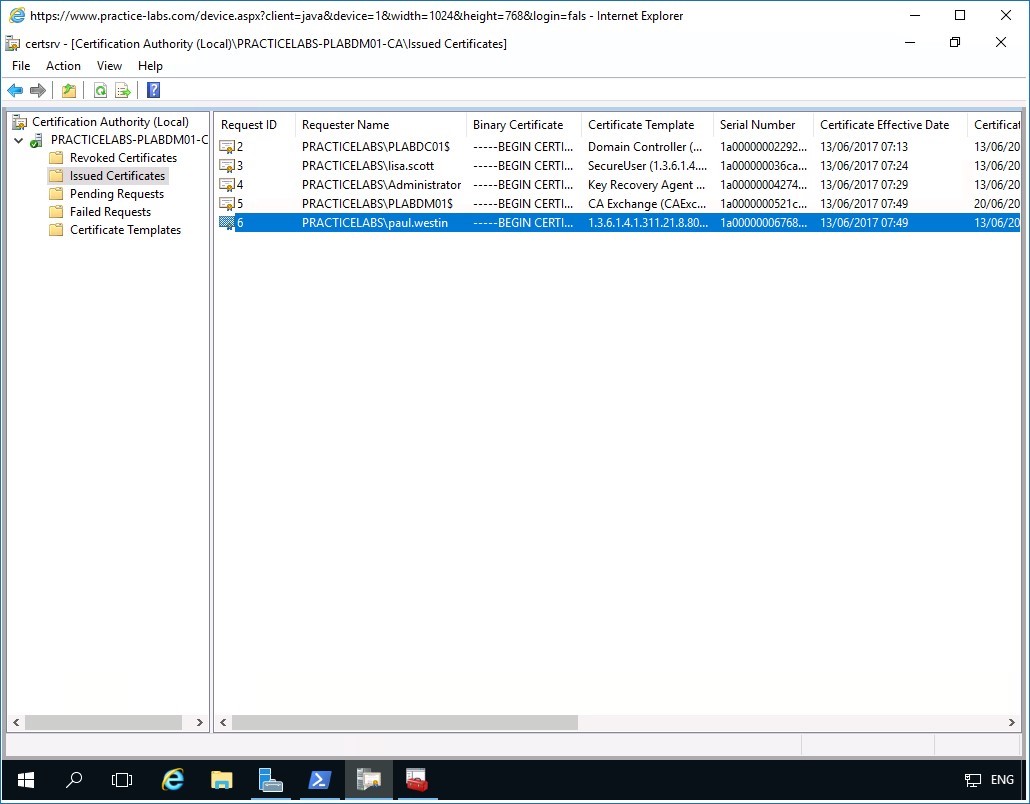Select row PRACTICELABS\Administrator

click(619, 185)
